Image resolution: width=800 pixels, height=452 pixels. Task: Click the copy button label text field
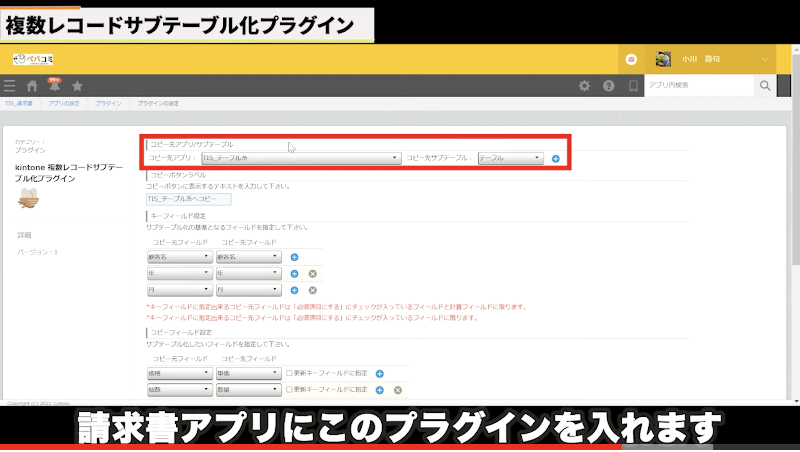[188, 199]
